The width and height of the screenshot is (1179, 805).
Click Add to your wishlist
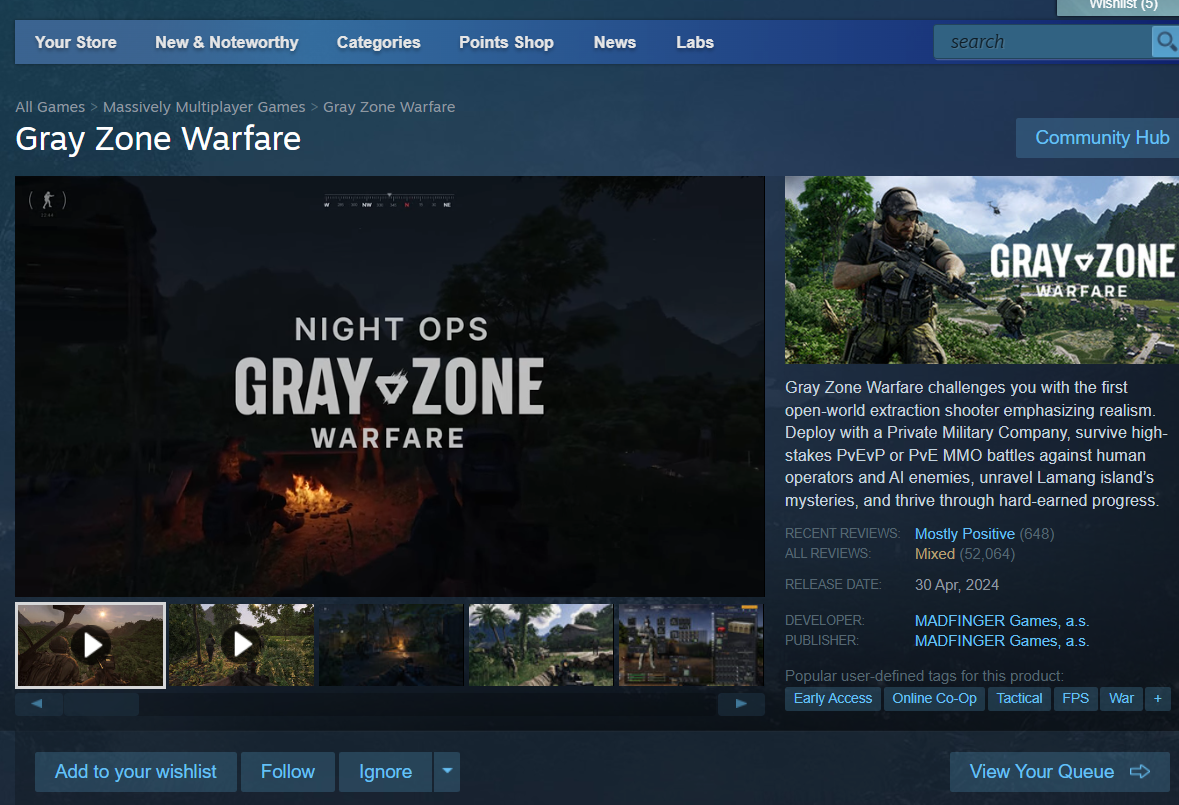coord(135,771)
